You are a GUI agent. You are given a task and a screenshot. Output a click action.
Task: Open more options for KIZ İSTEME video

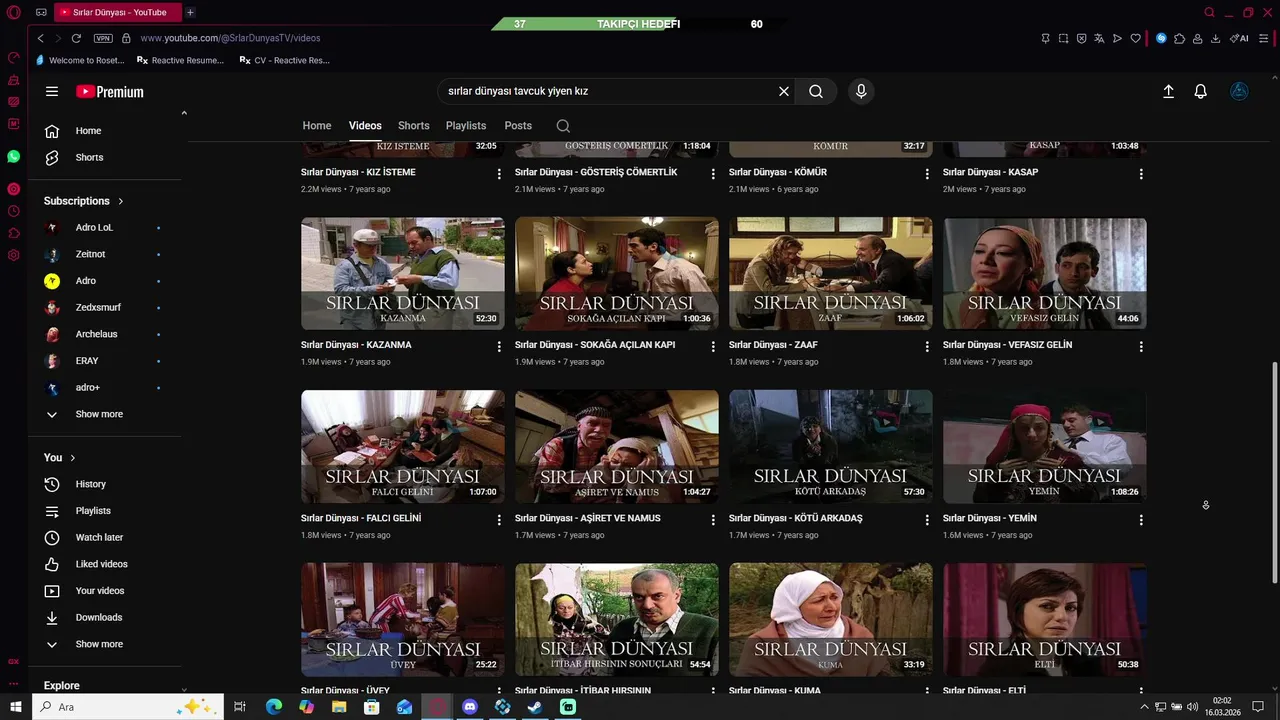(499, 174)
